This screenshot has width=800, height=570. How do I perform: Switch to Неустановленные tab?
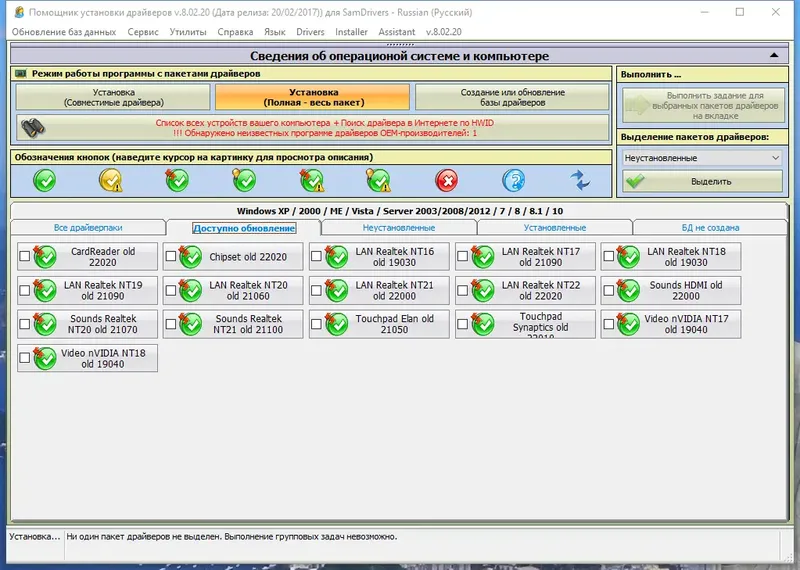pyautogui.click(x=399, y=228)
